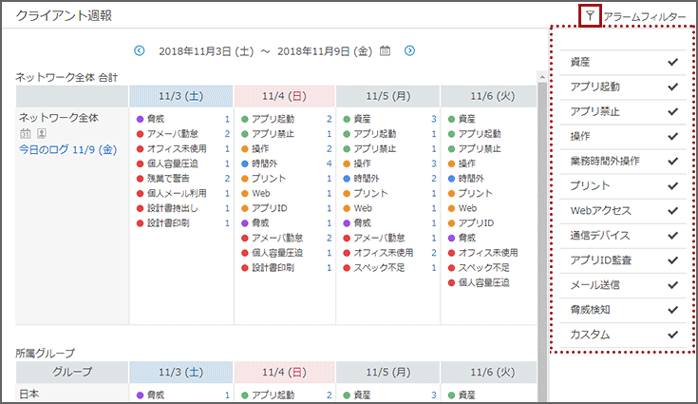Click 個人容量圧迫 entry on 11/3
698x404 pixels.
173,164
